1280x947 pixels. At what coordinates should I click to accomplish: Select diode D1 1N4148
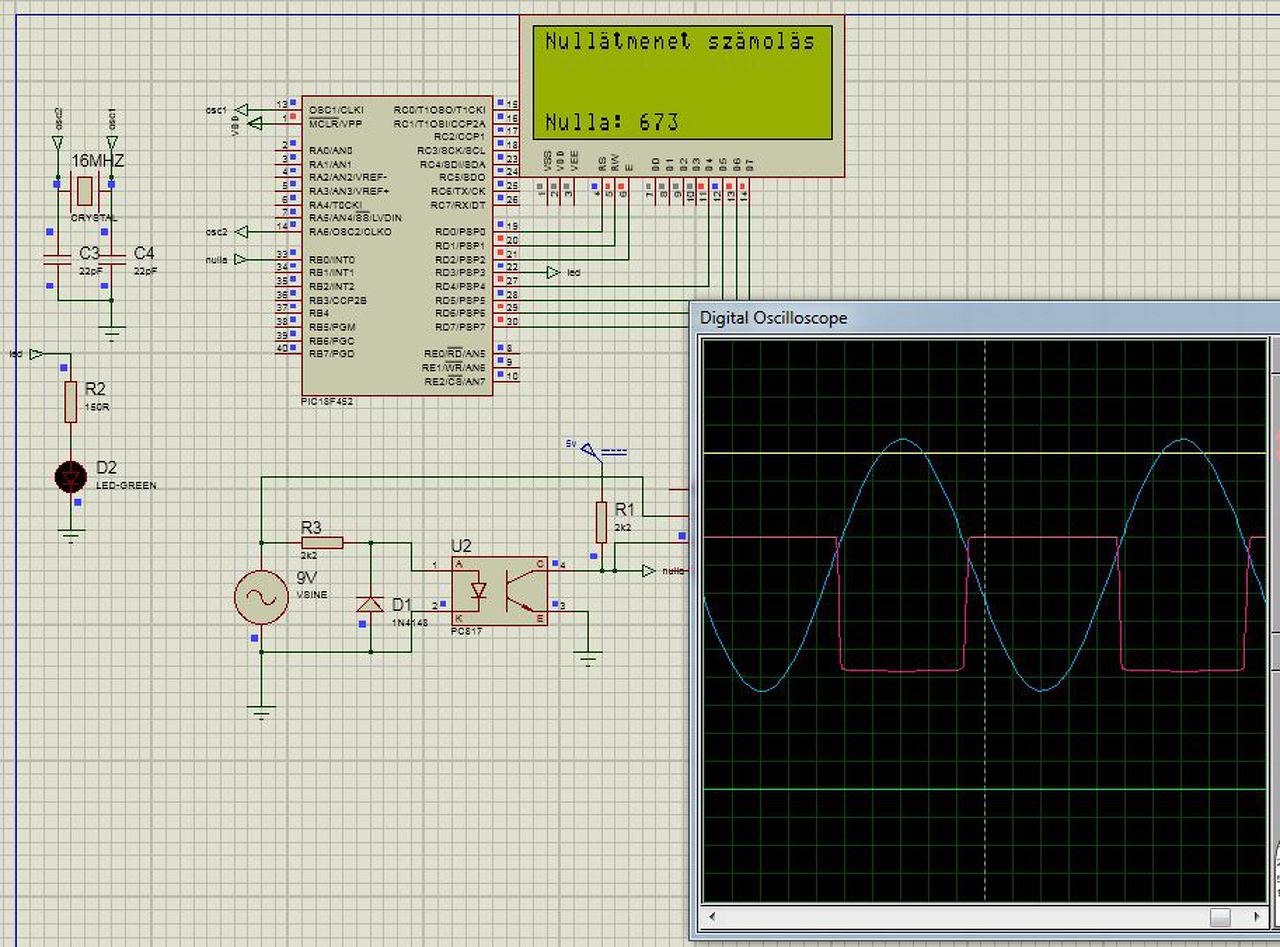click(x=370, y=604)
